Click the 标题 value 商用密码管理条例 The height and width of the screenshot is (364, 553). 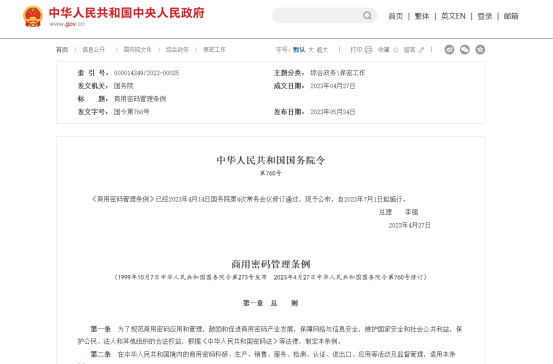coord(140,99)
